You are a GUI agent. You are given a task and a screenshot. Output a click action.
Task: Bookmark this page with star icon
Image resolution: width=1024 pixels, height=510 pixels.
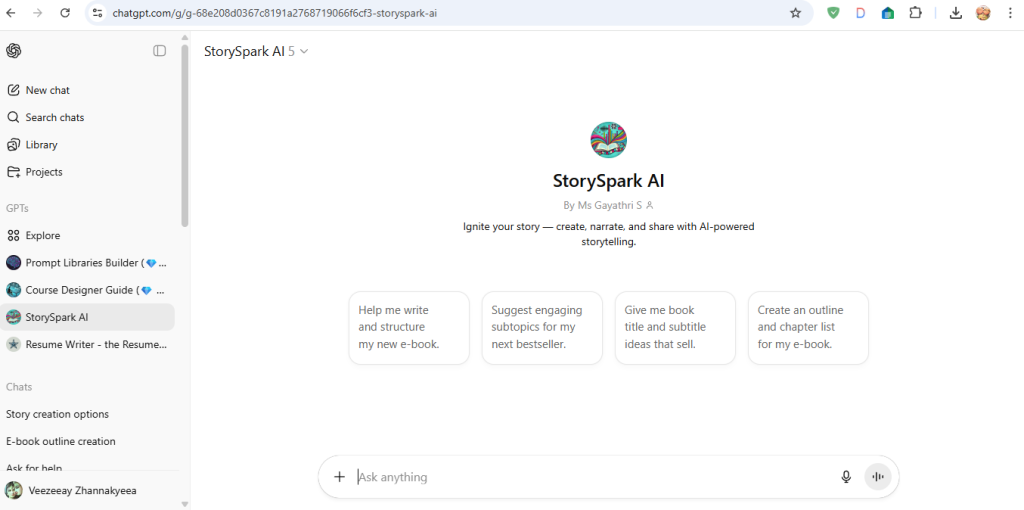pyautogui.click(x=795, y=13)
